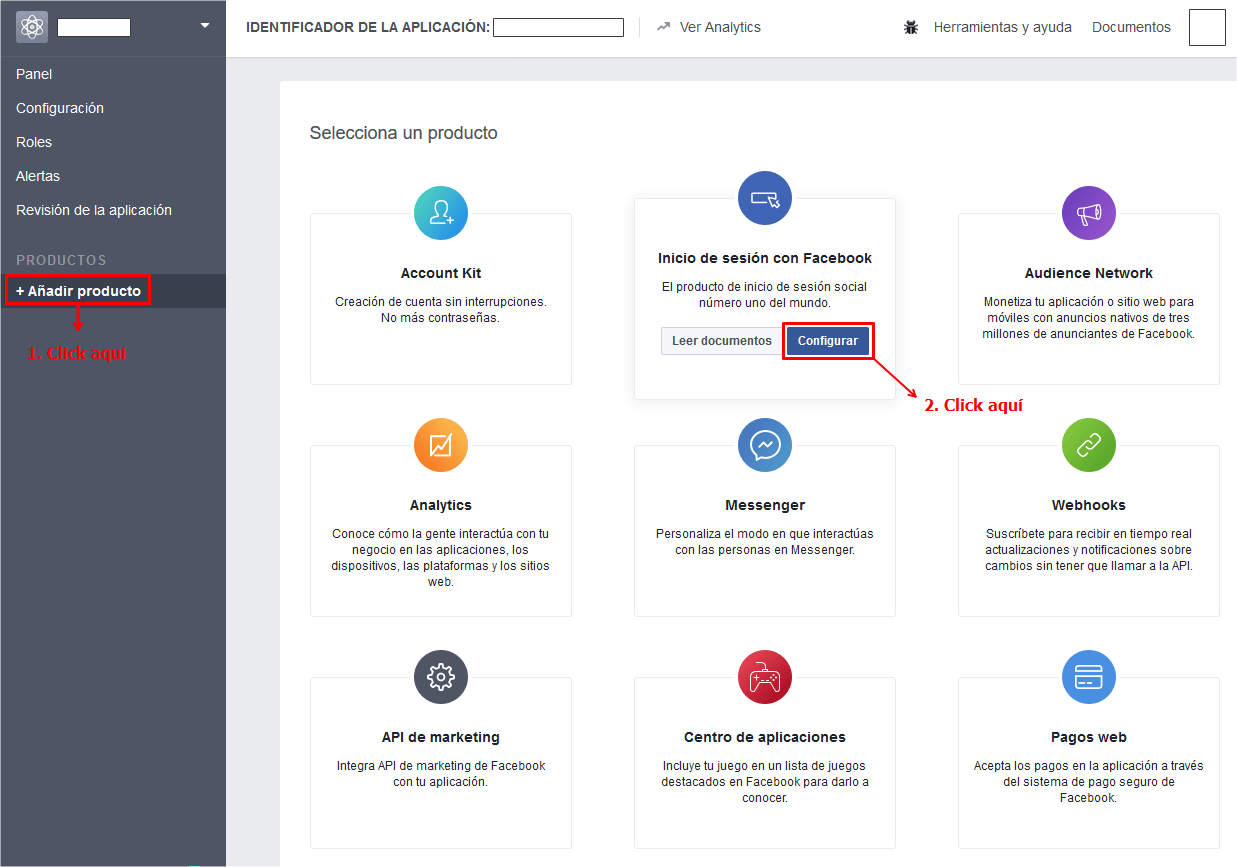Open the Ver Analytics link

(x=719, y=28)
